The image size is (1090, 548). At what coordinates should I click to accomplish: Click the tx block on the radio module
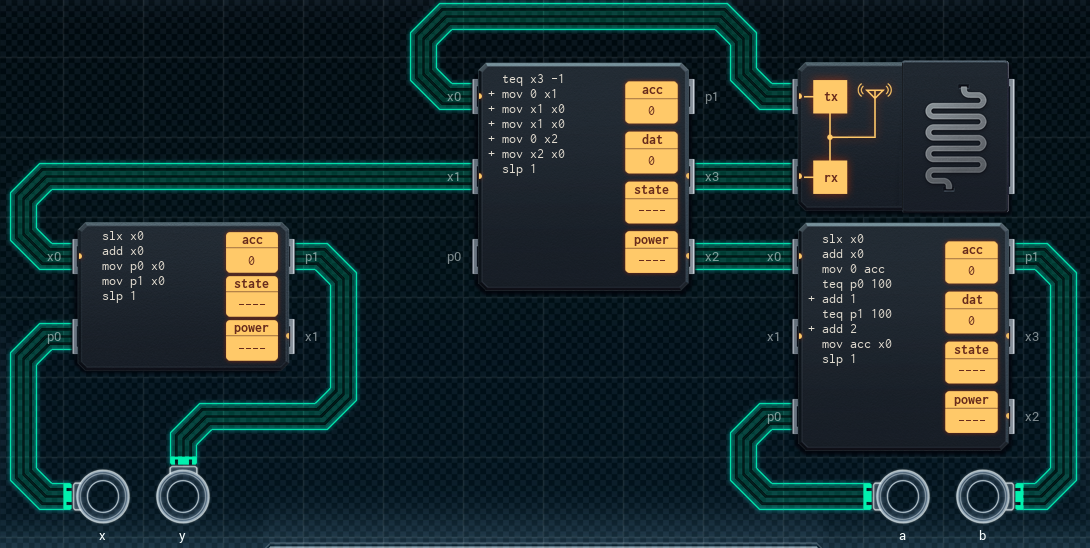[x=829, y=96]
